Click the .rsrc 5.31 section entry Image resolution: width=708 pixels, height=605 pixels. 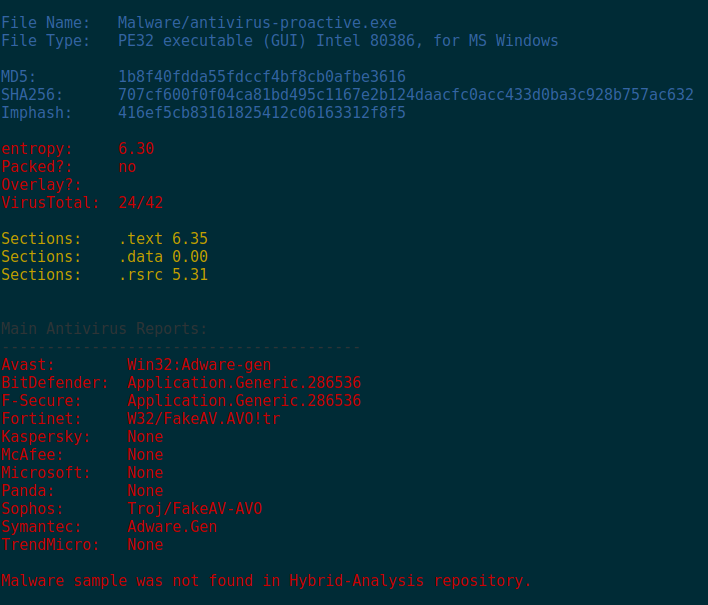click(163, 275)
